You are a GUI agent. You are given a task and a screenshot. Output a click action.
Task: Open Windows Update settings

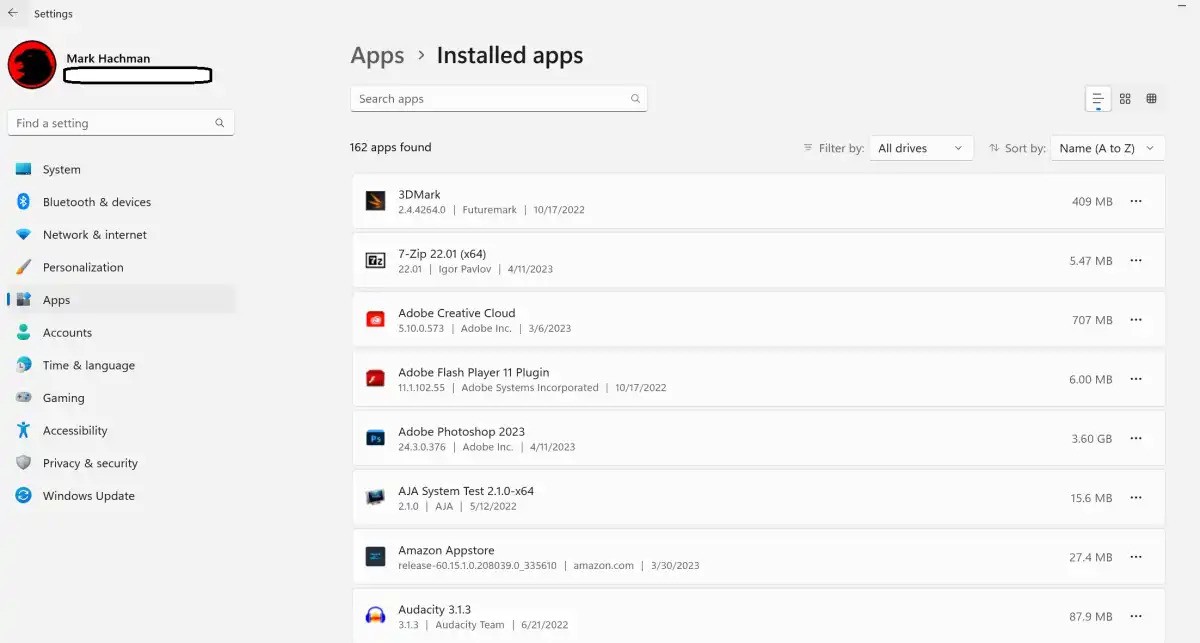(x=88, y=496)
